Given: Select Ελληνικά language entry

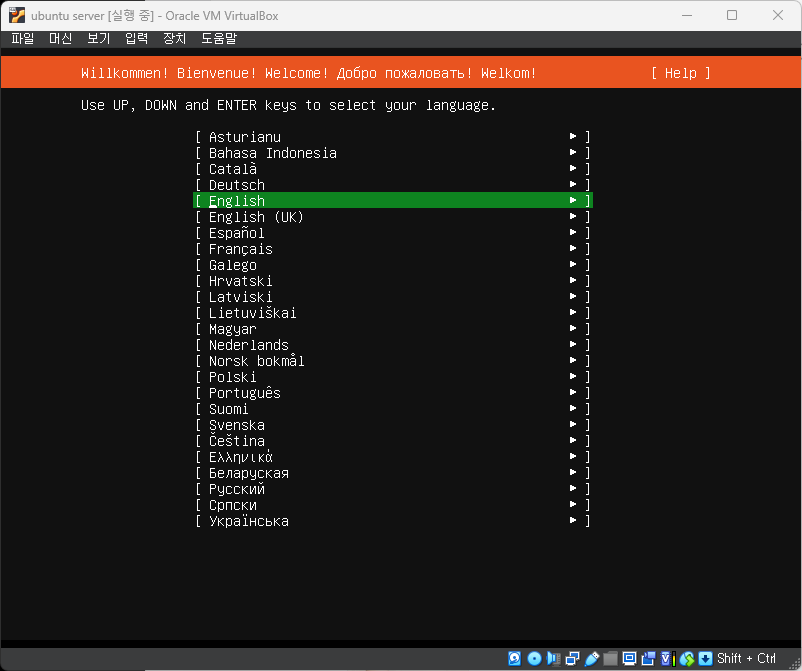Looking at the screenshot, I should point(393,457).
